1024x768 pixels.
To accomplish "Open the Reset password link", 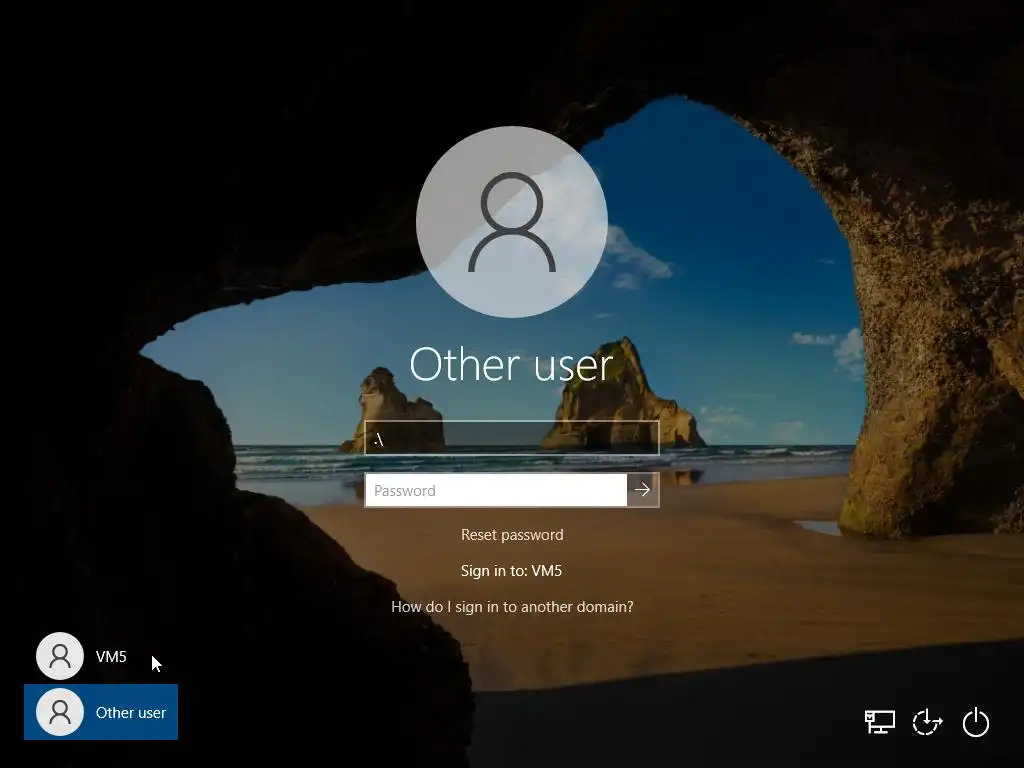I will pyautogui.click(x=512, y=535).
